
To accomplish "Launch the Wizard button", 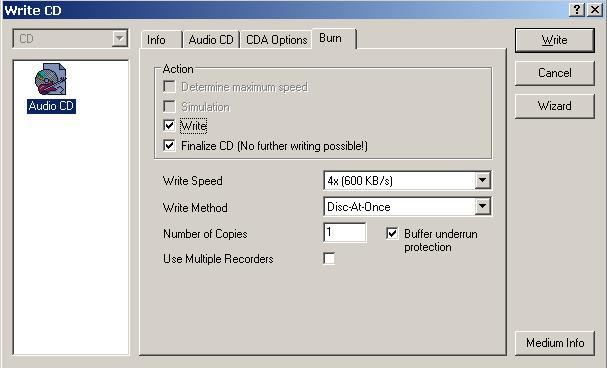I will coord(554,106).
